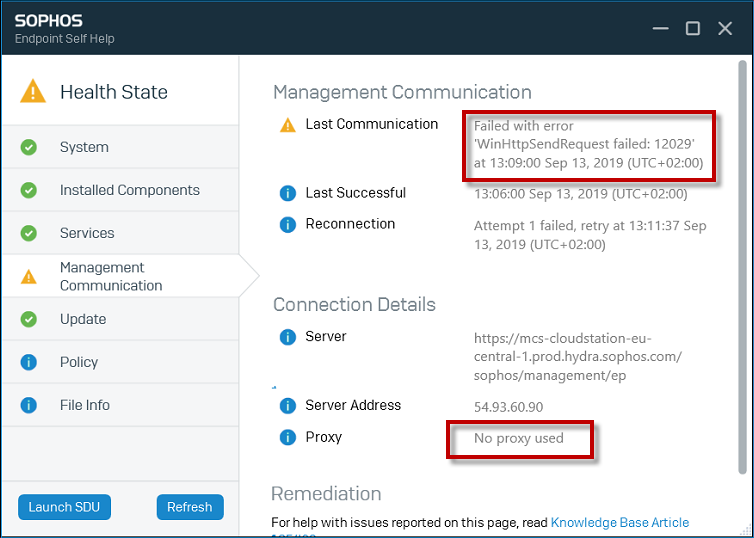
Task: Click the vertical scrollbar on the right
Action: point(743,267)
